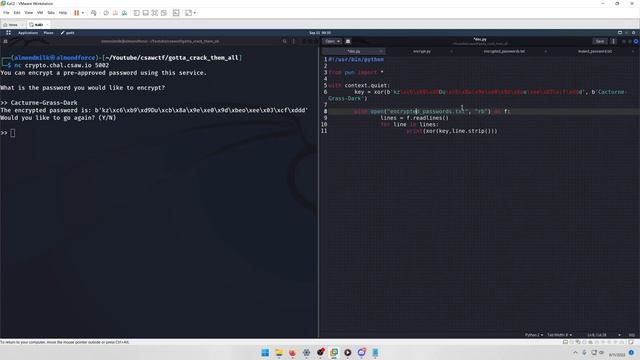Click the terminal new tab icon

click(x=5, y=41)
